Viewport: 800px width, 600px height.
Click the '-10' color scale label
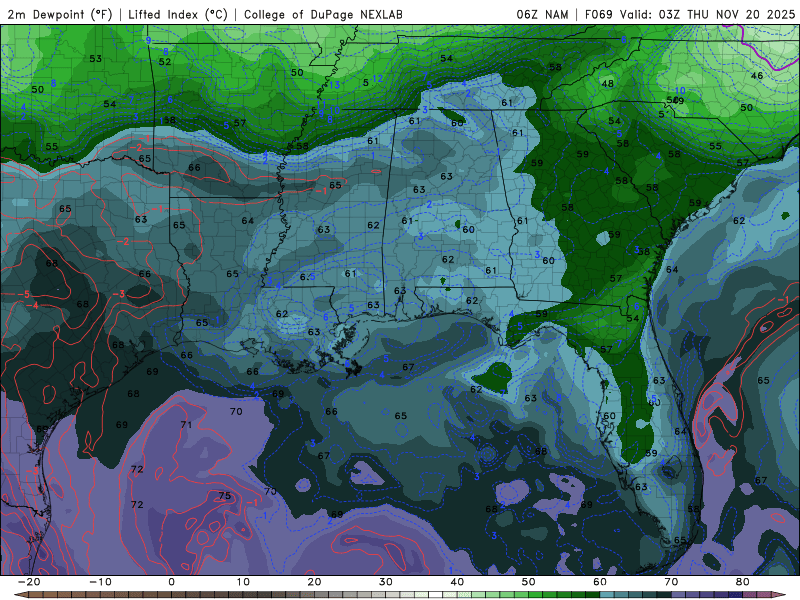[100, 582]
